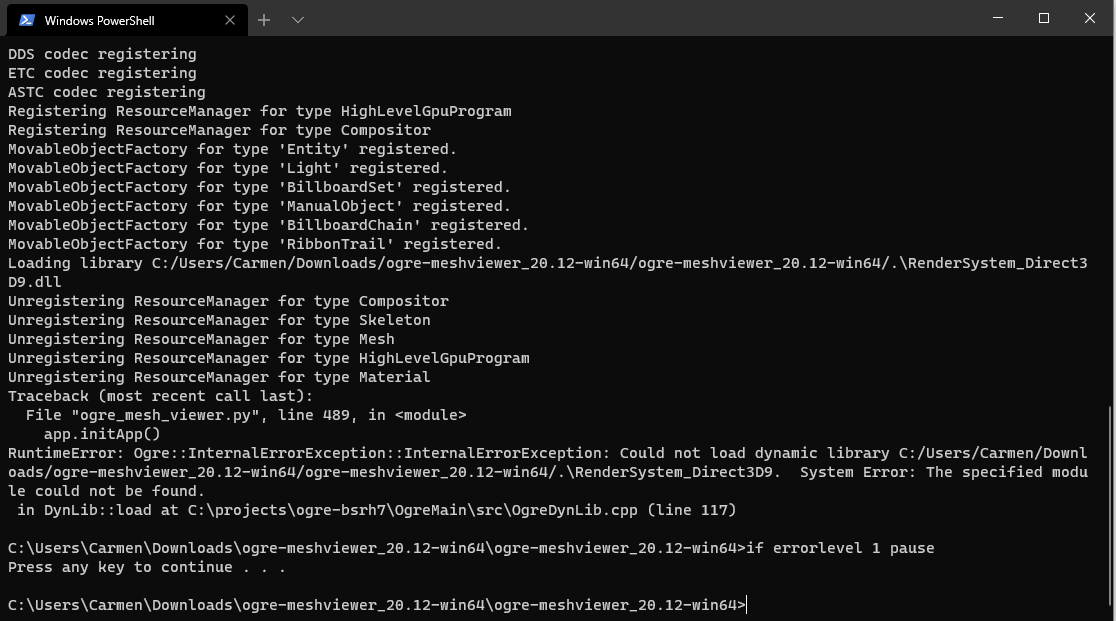
Task: Click the maximize icon on the title bar
Action: coord(1042,18)
